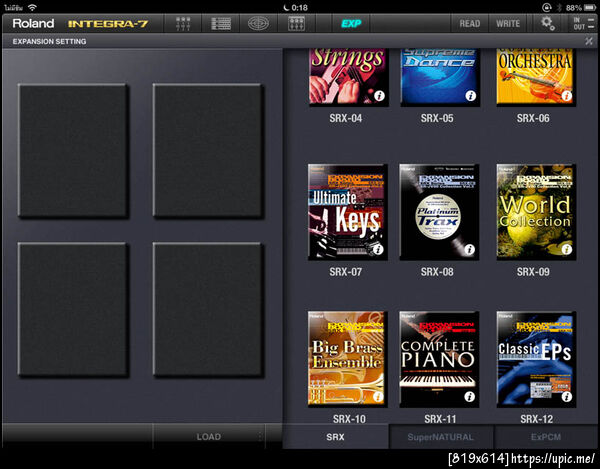Screen dimensions: 600x469
Task: Tap the Bluetooth status icon
Action: (559, 7)
